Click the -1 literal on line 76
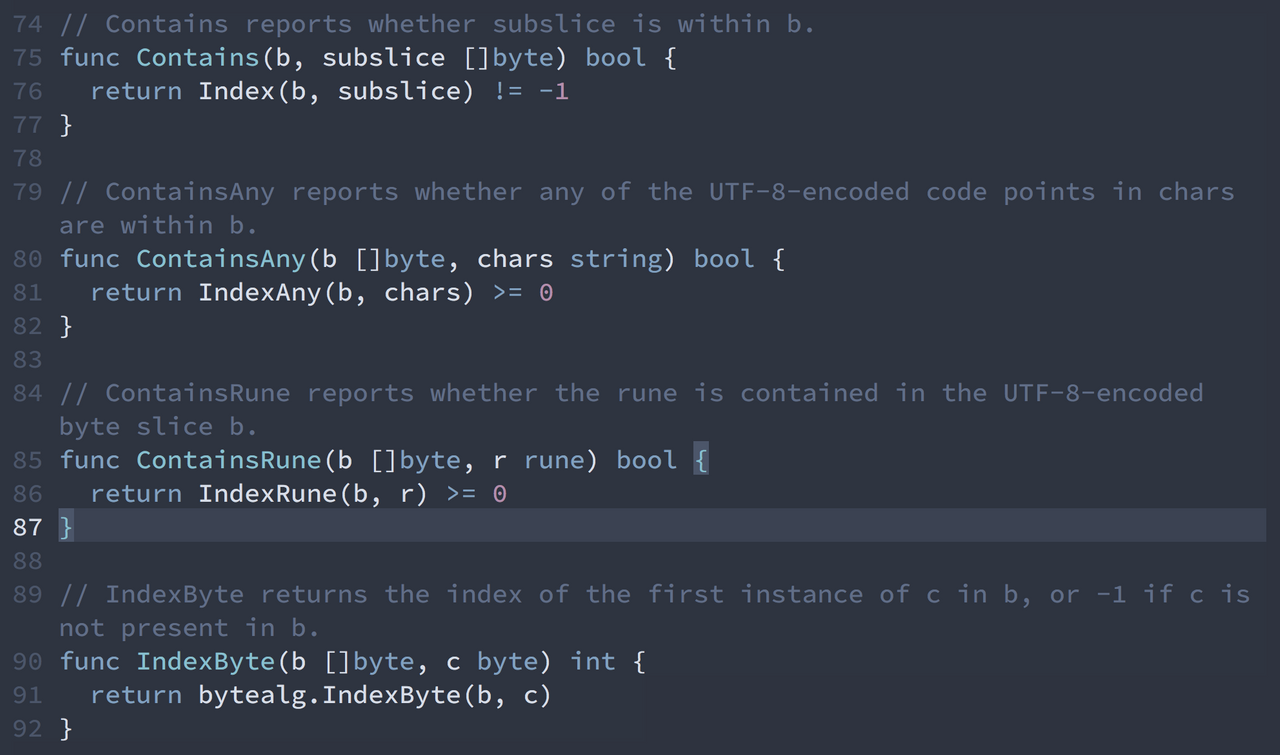Viewport: 1280px width, 755px height. 553,92
